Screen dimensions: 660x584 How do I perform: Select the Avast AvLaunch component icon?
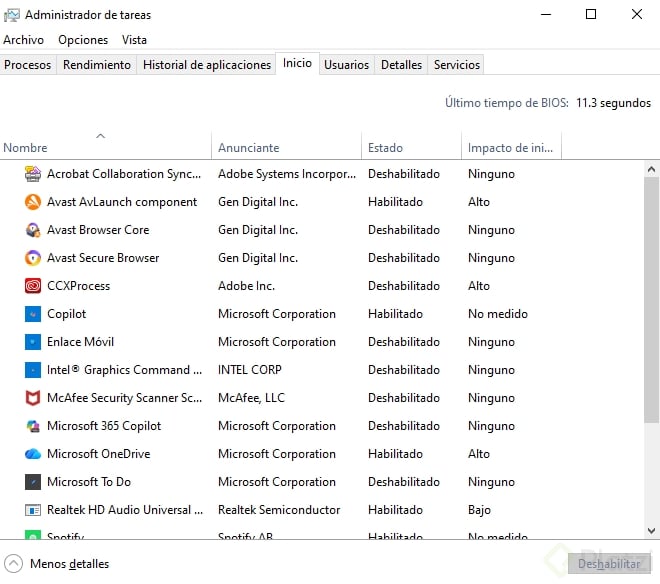[32, 202]
